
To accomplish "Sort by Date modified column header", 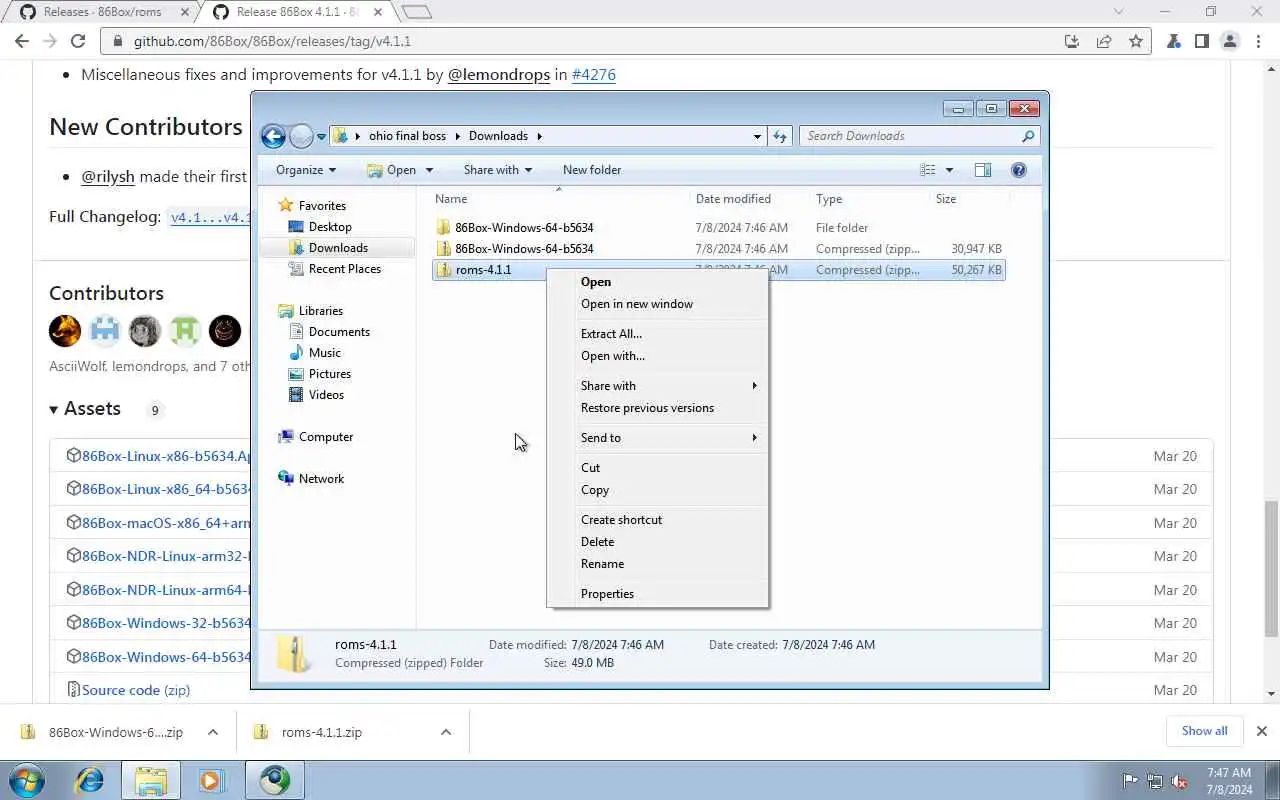I will pos(733,199).
